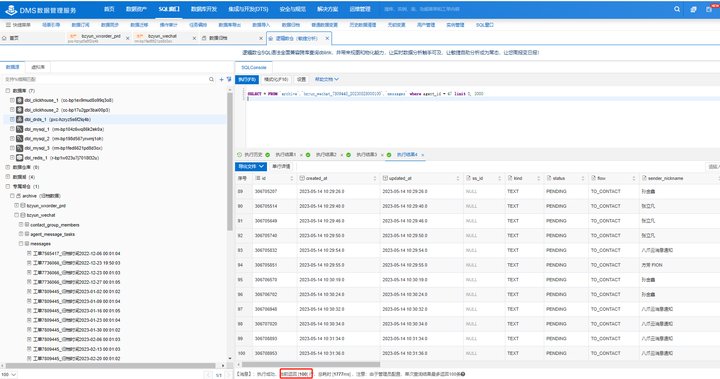Click the table icon next to agent_message_tasks
The height and width of the screenshot is (379, 720).
coord(27,234)
